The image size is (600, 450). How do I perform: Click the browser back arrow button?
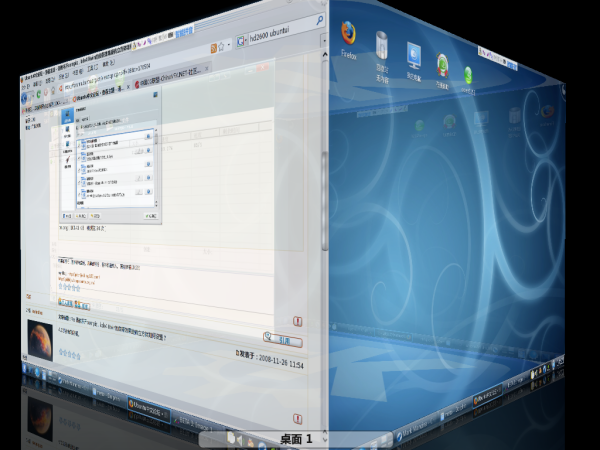click(25, 99)
